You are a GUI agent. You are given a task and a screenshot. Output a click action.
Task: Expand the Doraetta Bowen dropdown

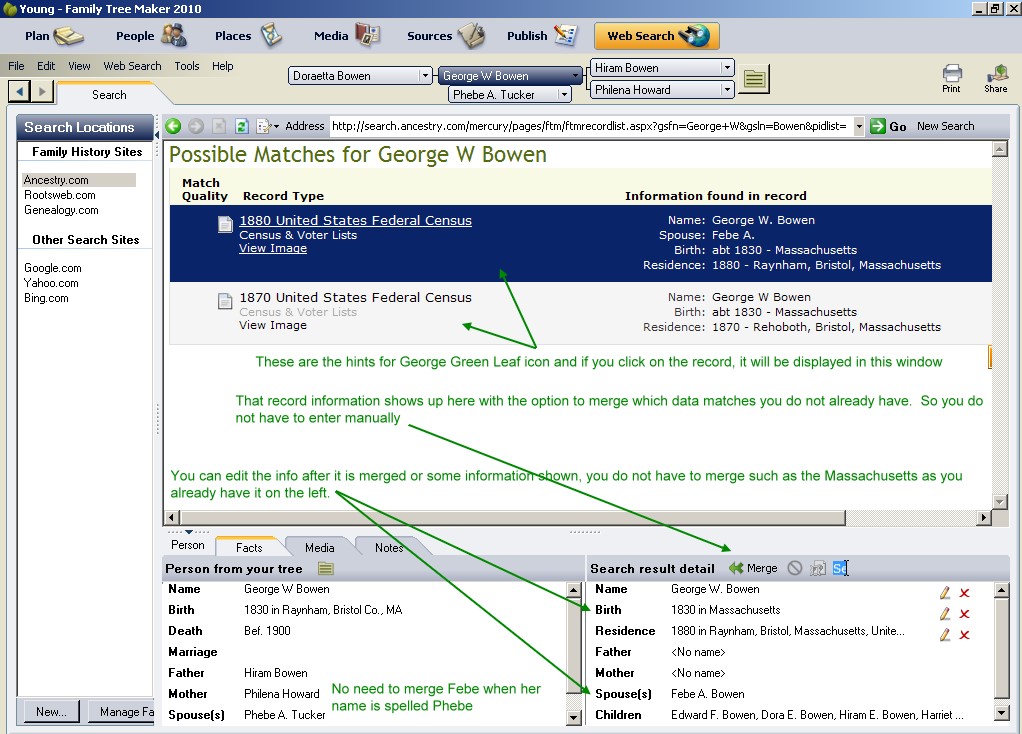pyautogui.click(x=425, y=76)
